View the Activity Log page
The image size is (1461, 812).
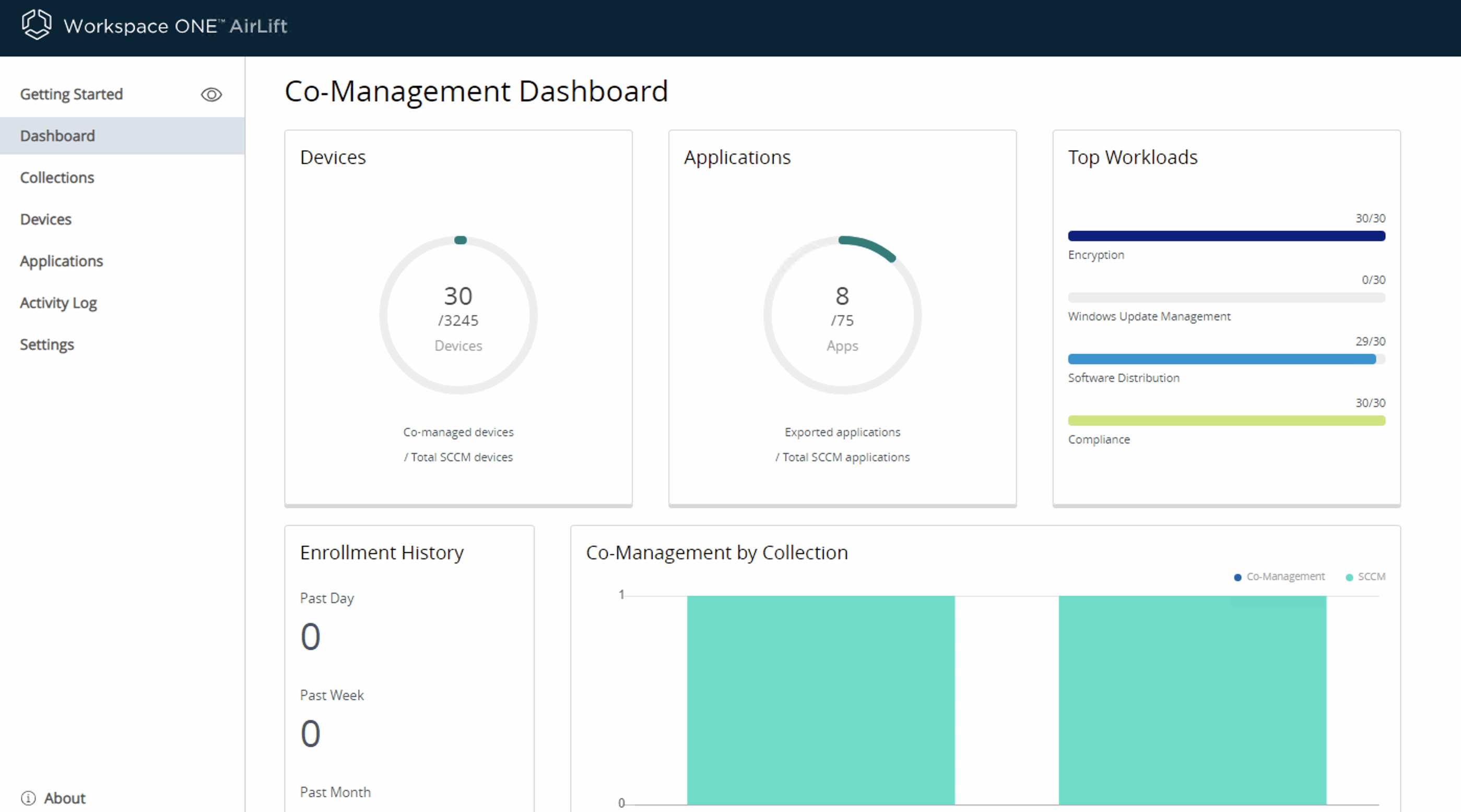point(58,303)
